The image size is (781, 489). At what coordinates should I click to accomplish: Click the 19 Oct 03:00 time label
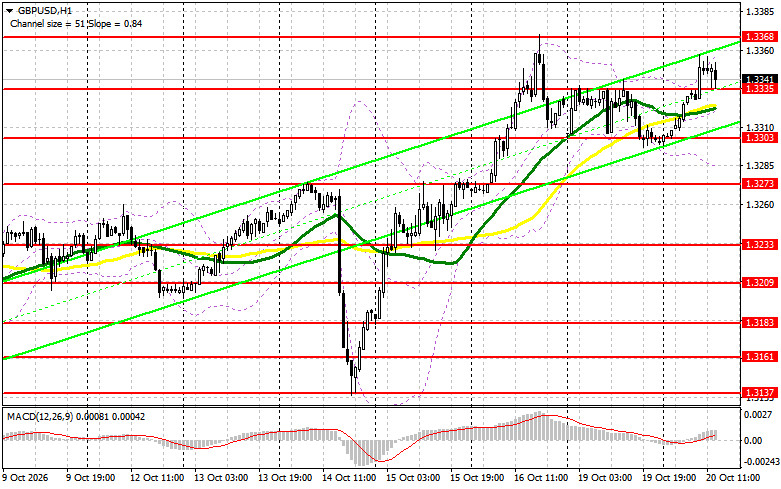coord(605,478)
